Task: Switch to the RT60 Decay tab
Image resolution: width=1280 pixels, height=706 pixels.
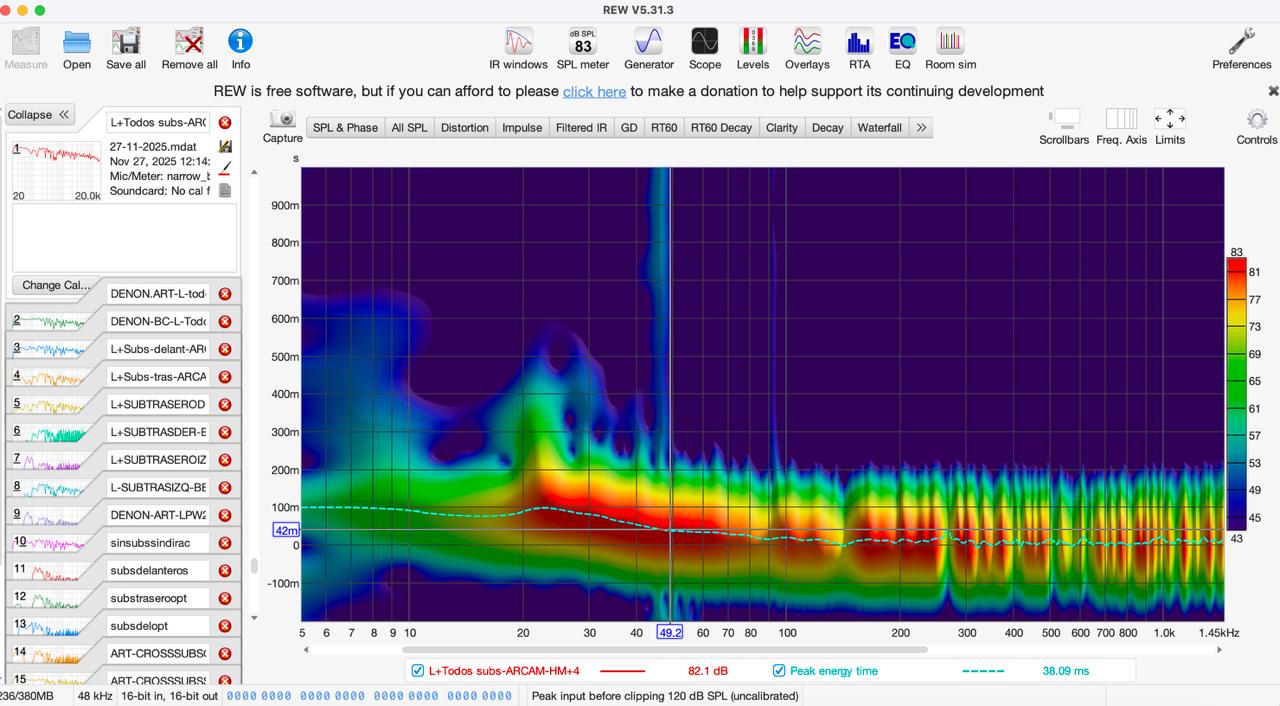Action: pyautogui.click(x=721, y=128)
